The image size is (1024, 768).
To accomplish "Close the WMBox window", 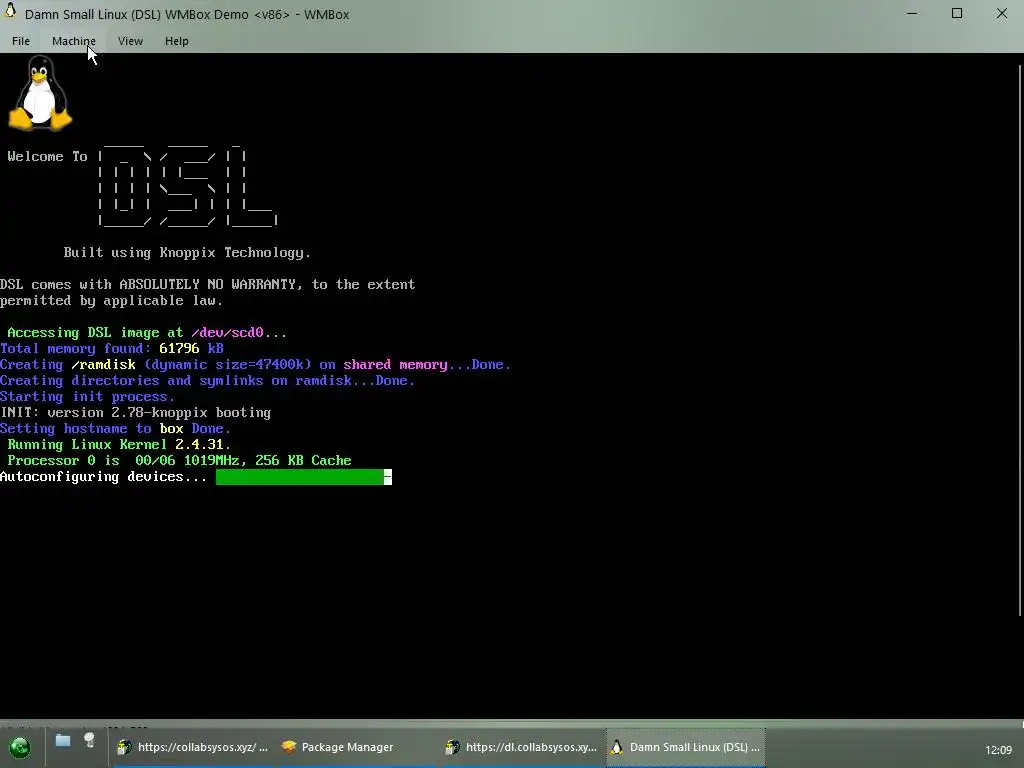I will 1002,13.
